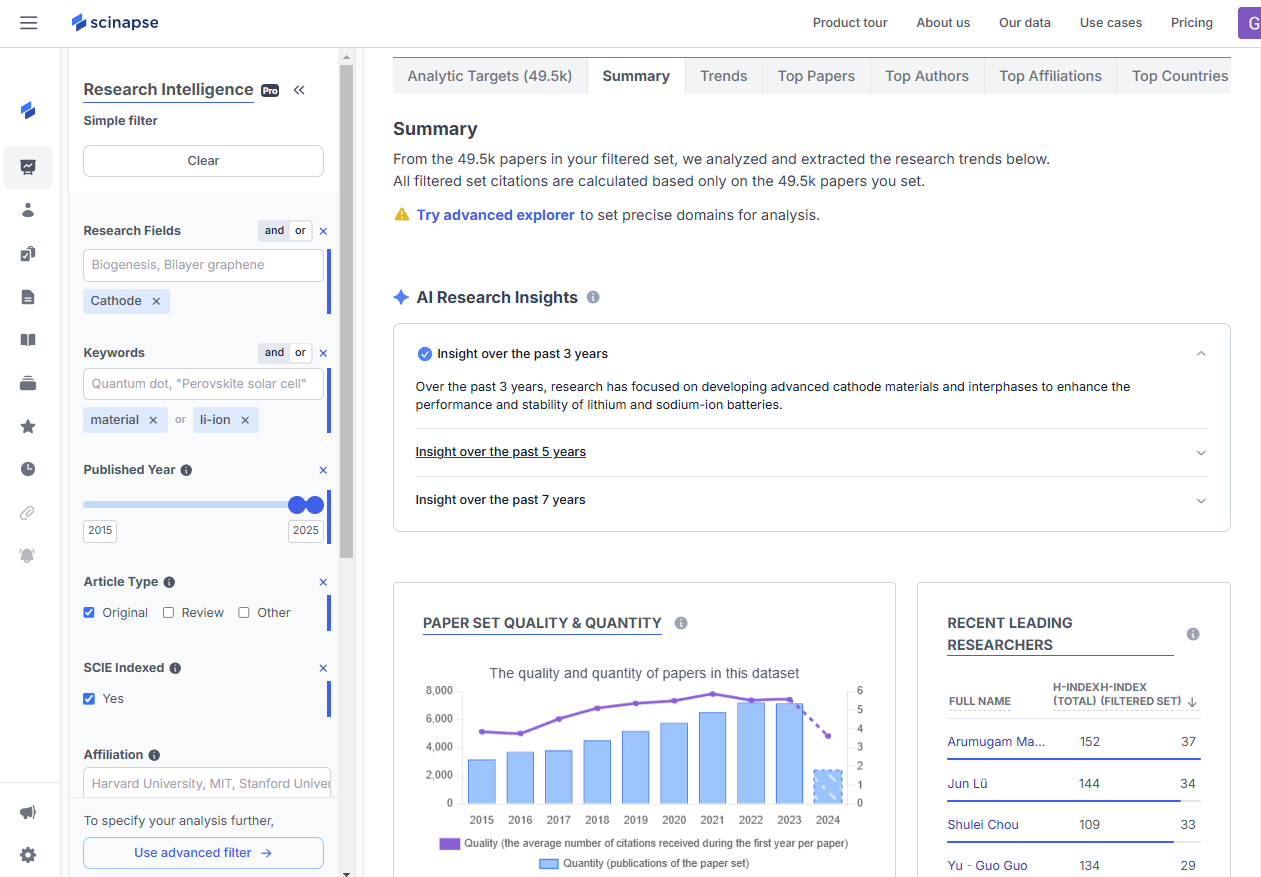Open the hamburger menu at top left

(28, 22)
